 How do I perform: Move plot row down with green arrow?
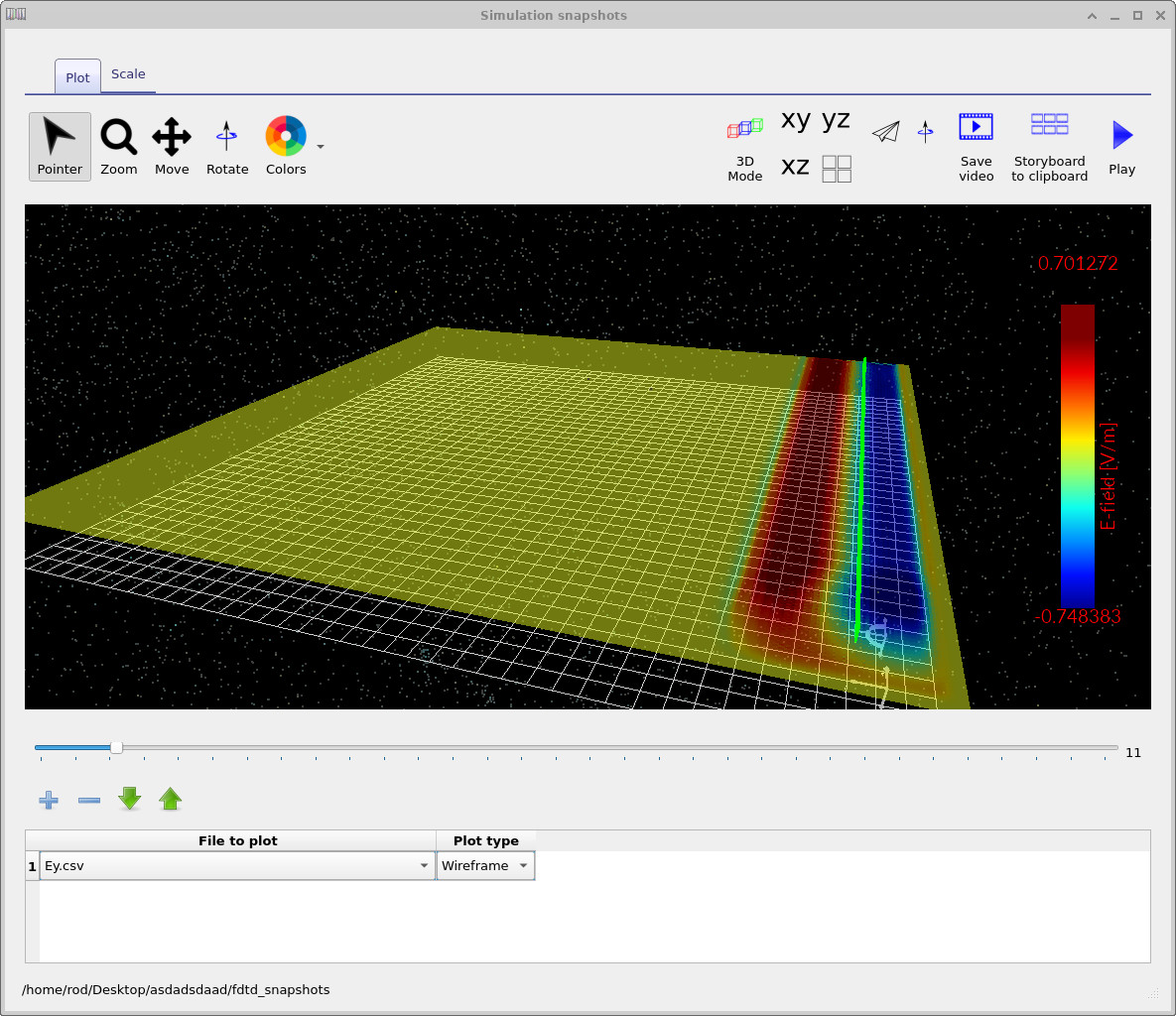(x=130, y=799)
